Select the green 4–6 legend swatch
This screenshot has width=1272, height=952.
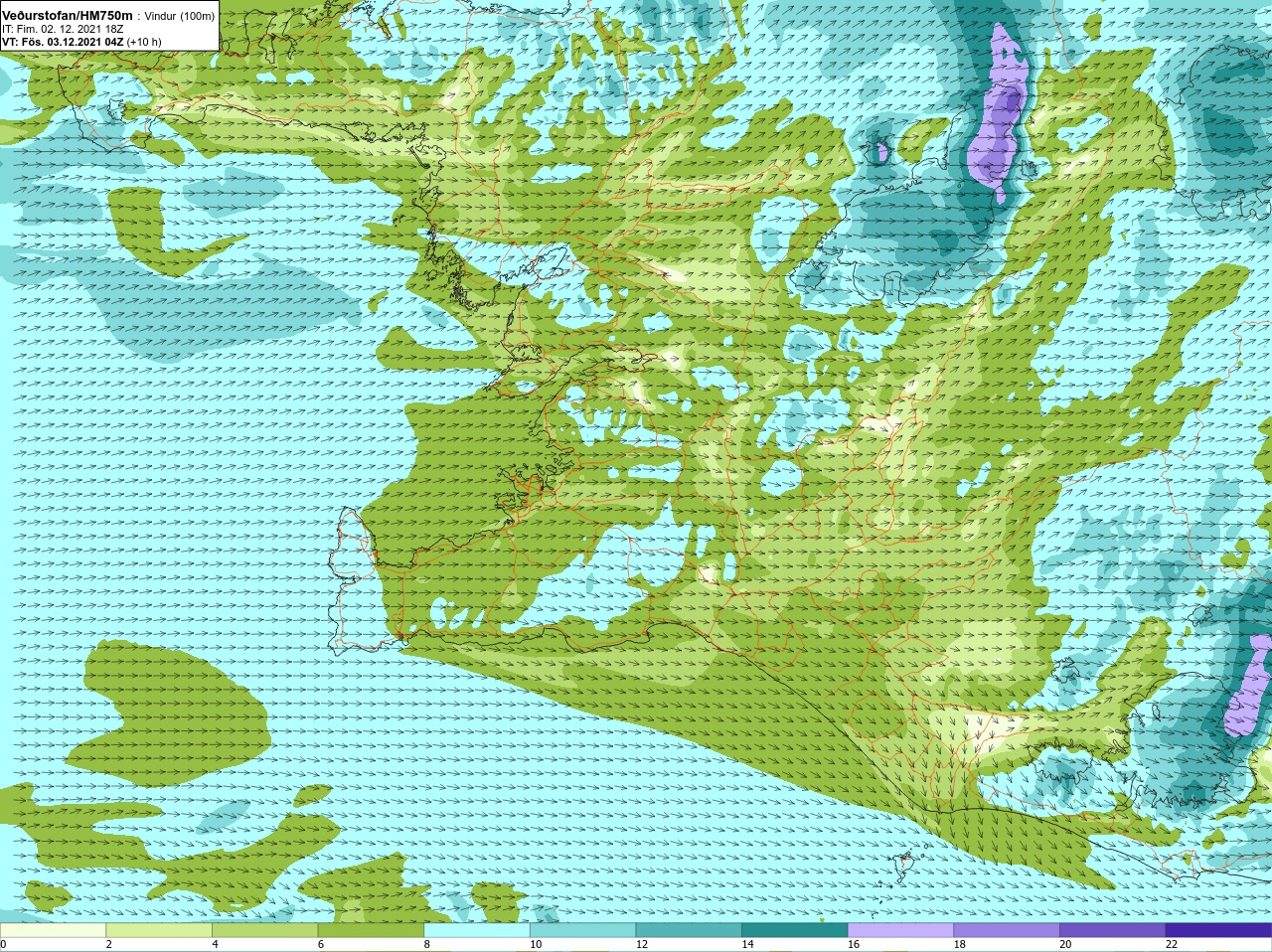point(264,930)
